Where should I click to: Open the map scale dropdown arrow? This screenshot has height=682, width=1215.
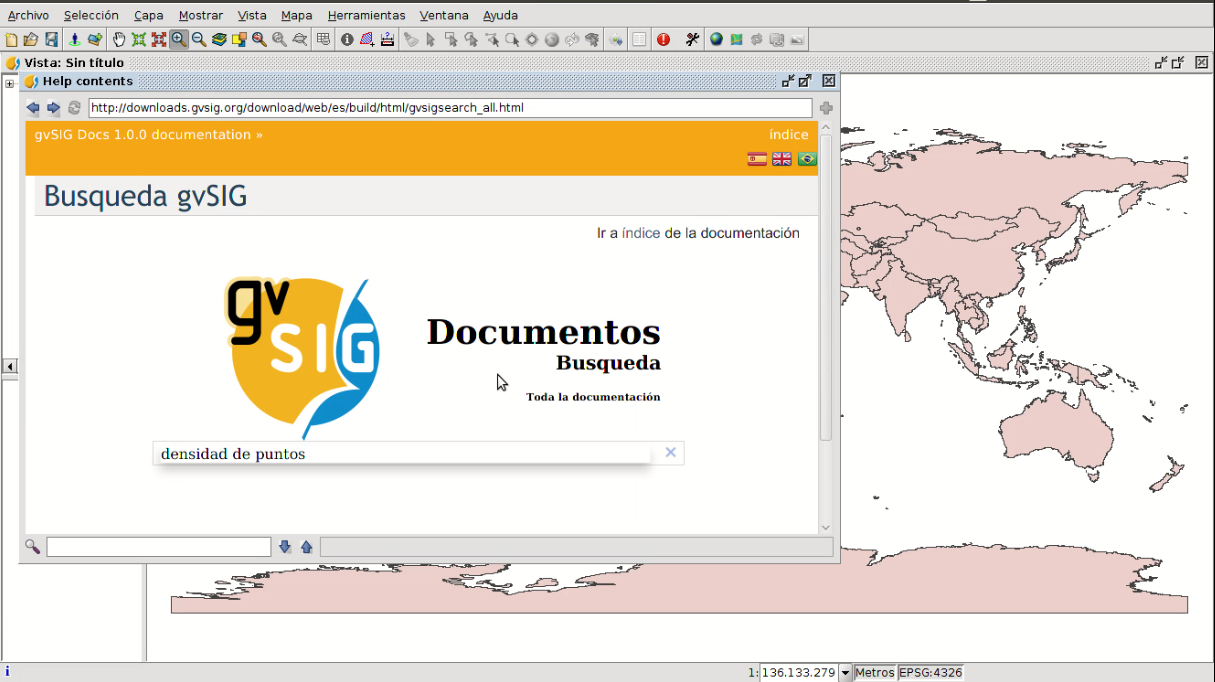coord(845,673)
